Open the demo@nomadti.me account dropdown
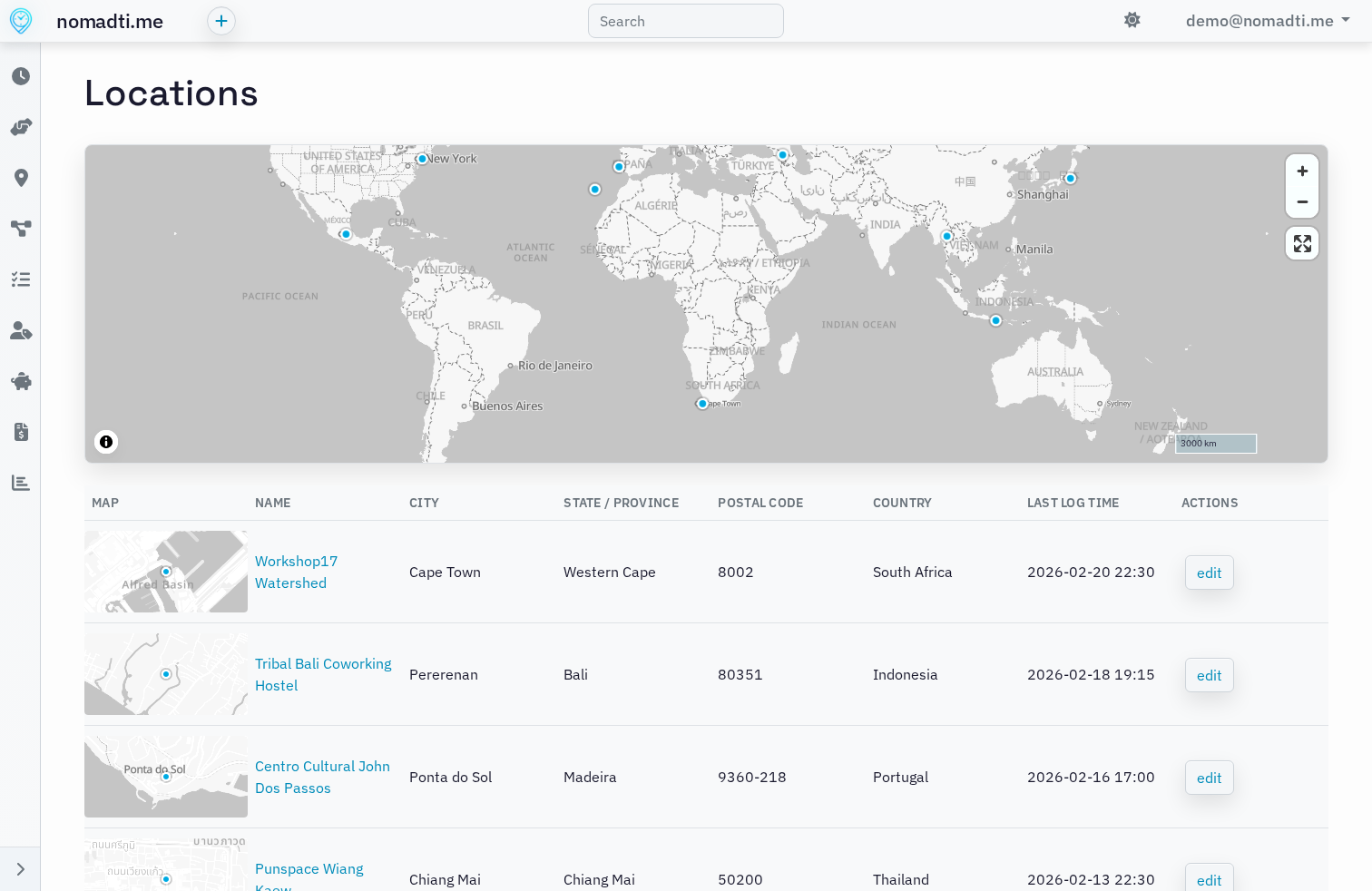 coord(1267,20)
